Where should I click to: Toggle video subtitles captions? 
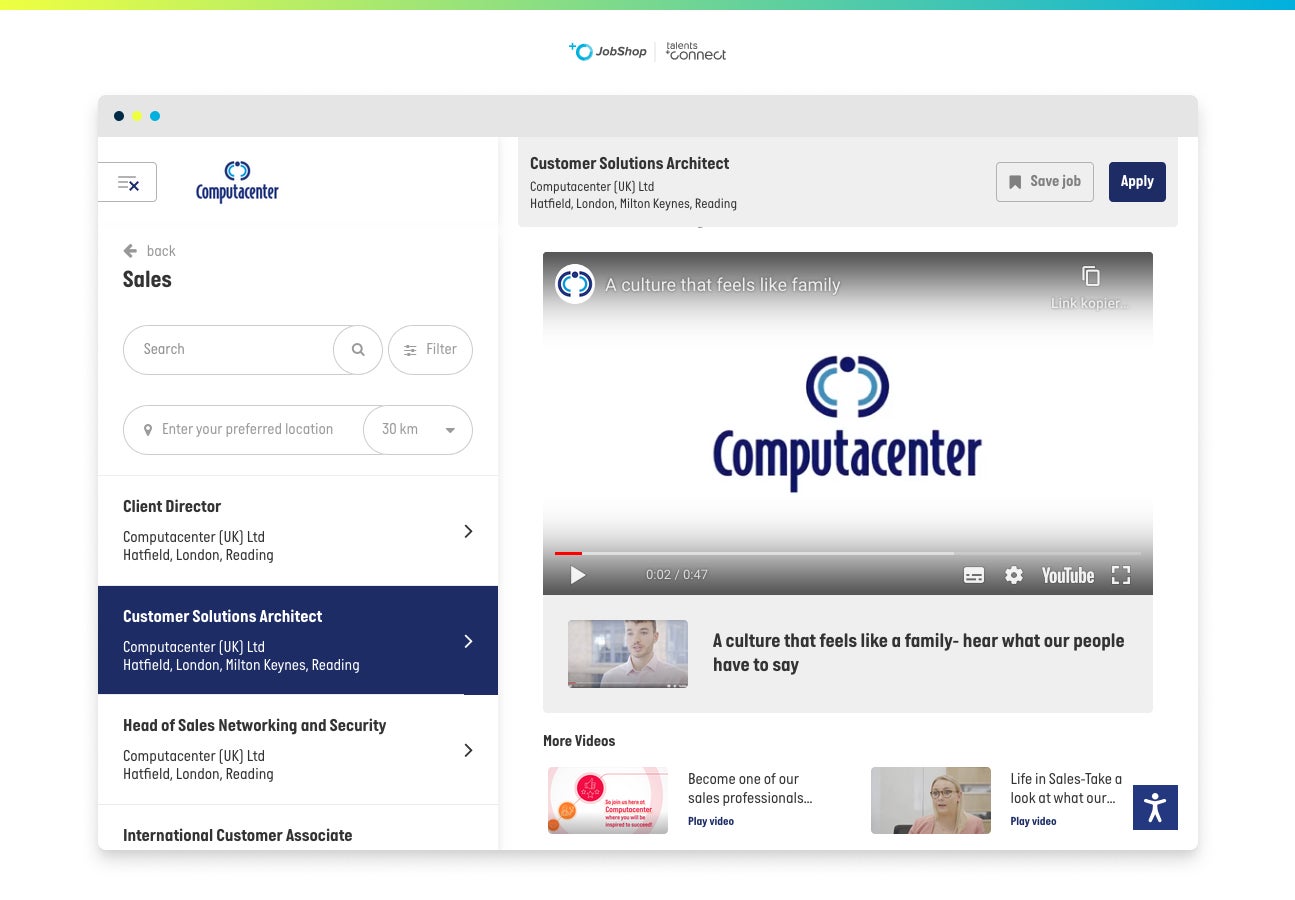(974, 575)
